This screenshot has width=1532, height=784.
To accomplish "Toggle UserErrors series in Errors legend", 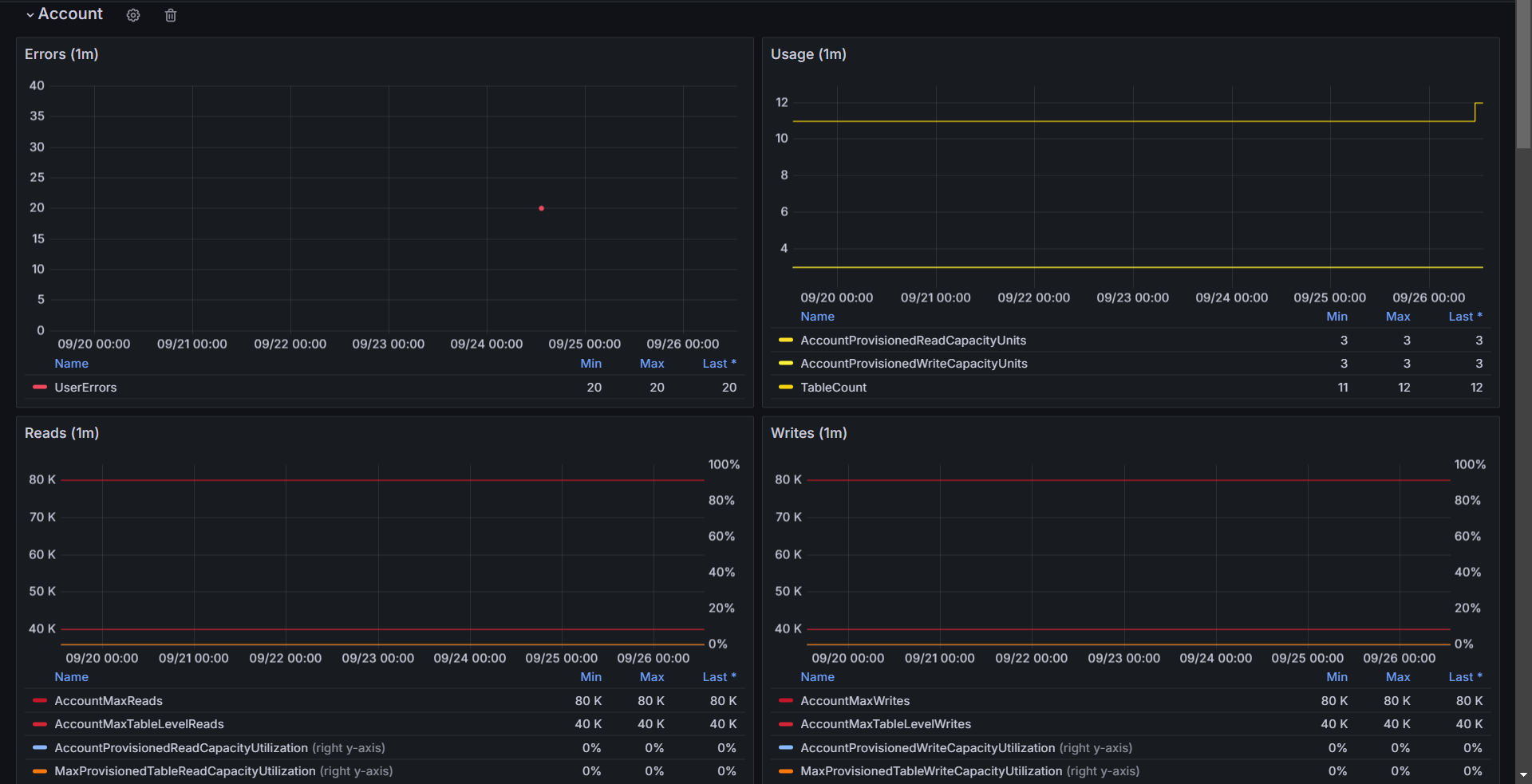I will click(x=85, y=388).
